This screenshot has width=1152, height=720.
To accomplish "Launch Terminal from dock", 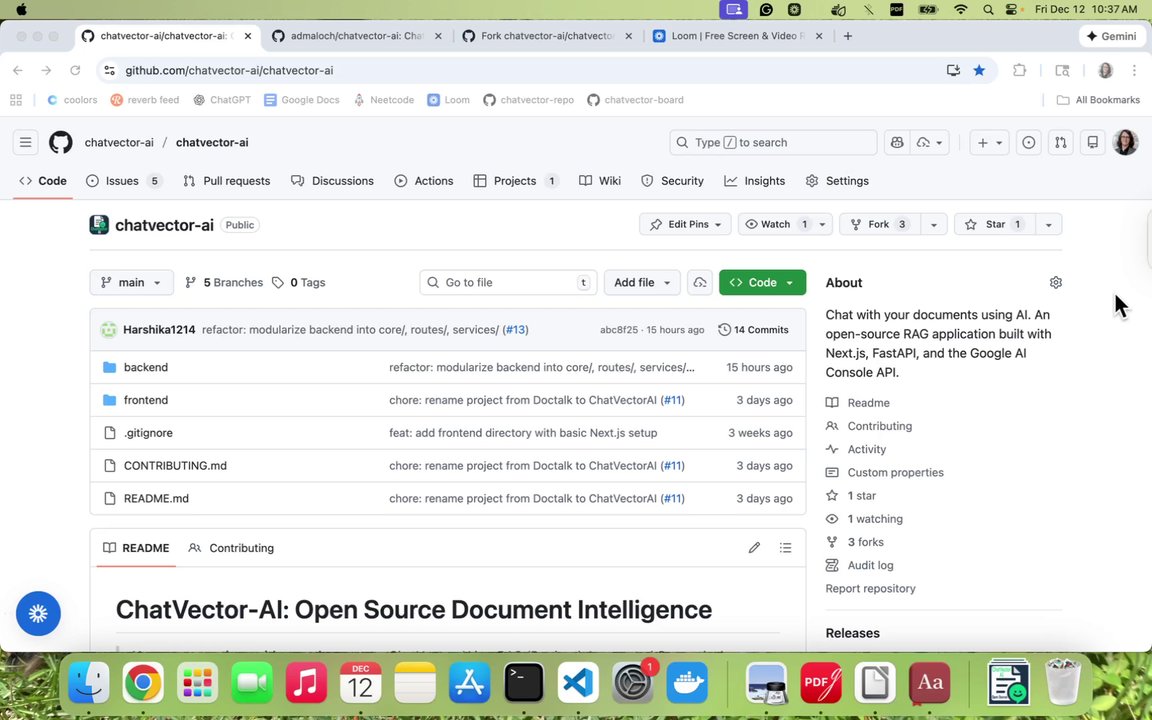I will point(524,683).
